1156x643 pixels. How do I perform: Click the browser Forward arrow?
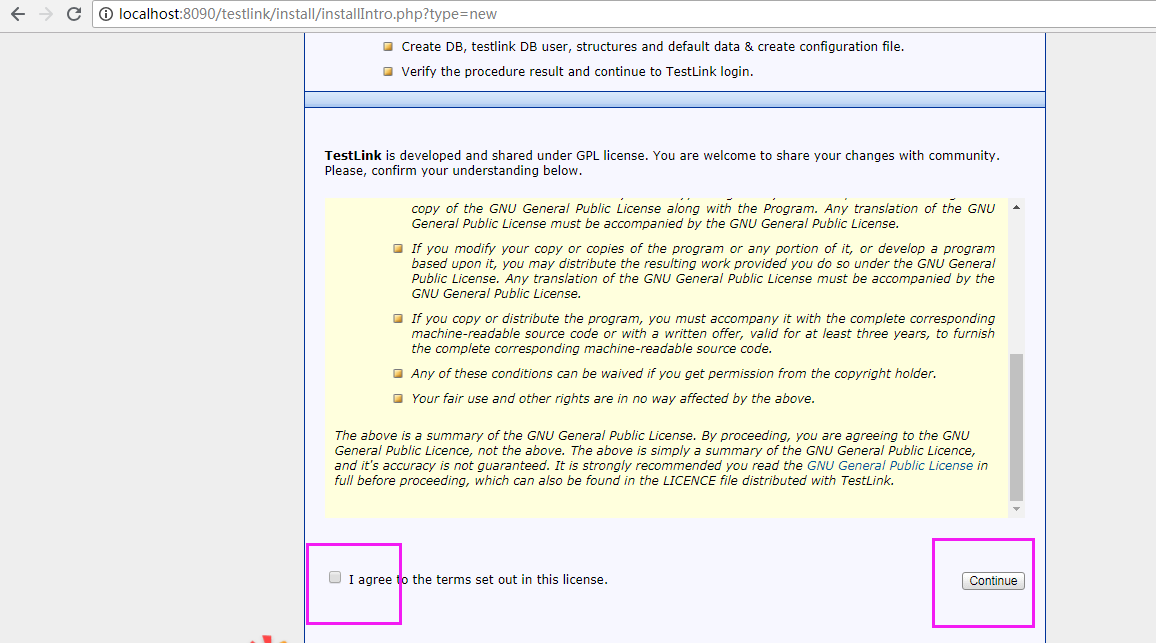click(46, 14)
